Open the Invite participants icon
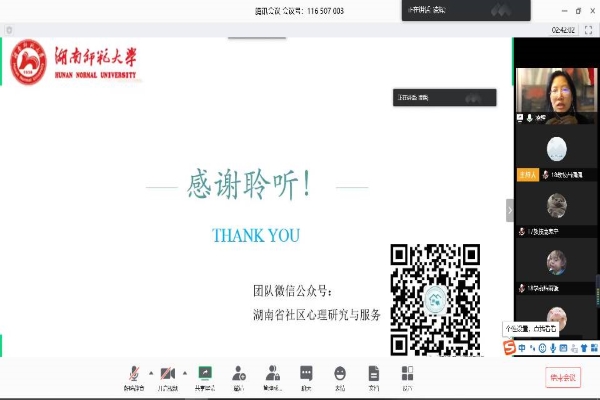600x400 pixels. 239,372
